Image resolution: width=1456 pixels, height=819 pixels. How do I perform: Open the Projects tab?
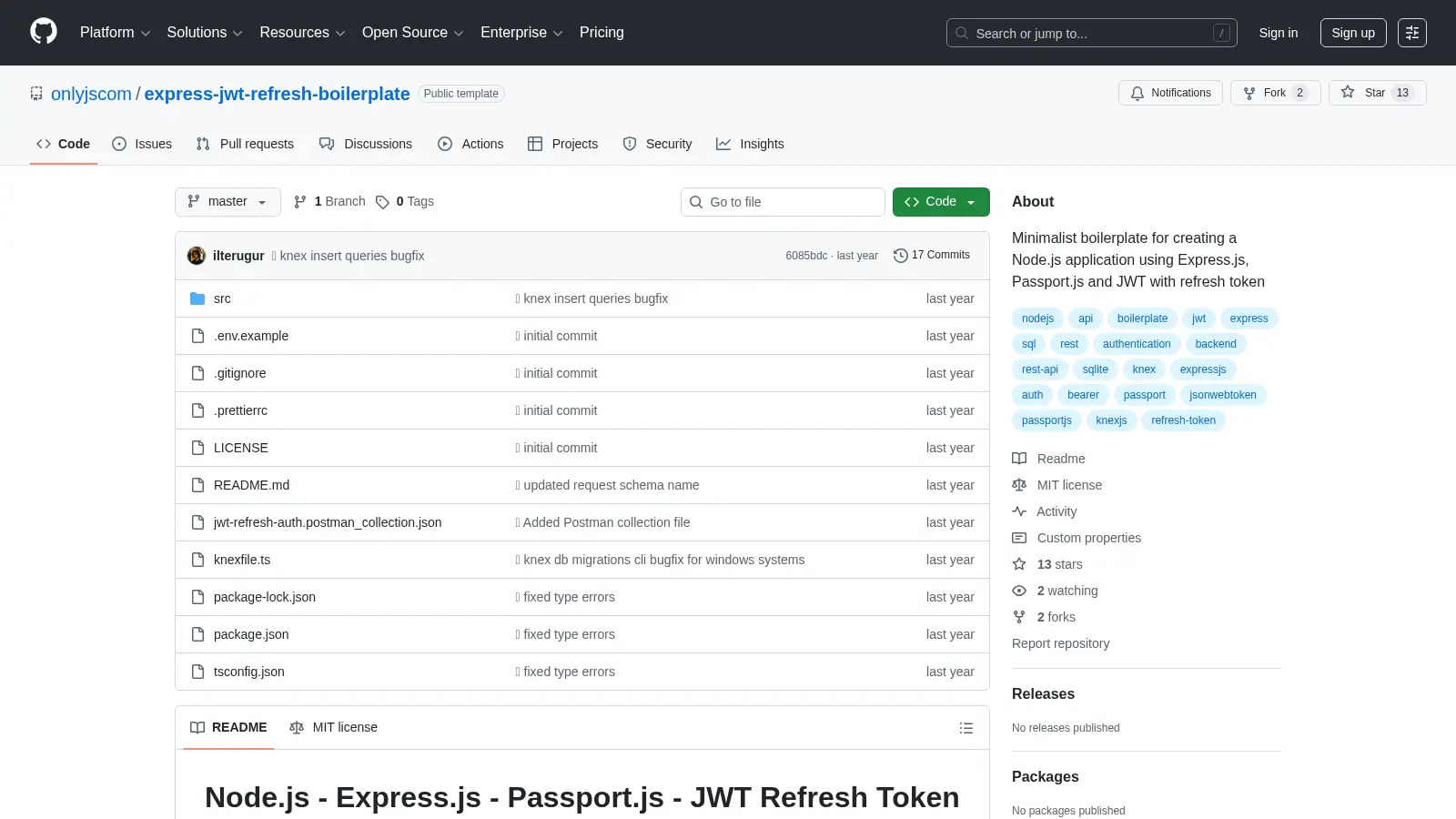click(x=562, y=144)
